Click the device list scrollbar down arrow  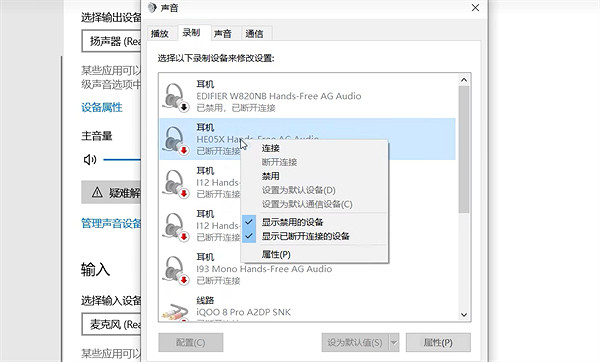pyautogui.click(x=464, y=315)
